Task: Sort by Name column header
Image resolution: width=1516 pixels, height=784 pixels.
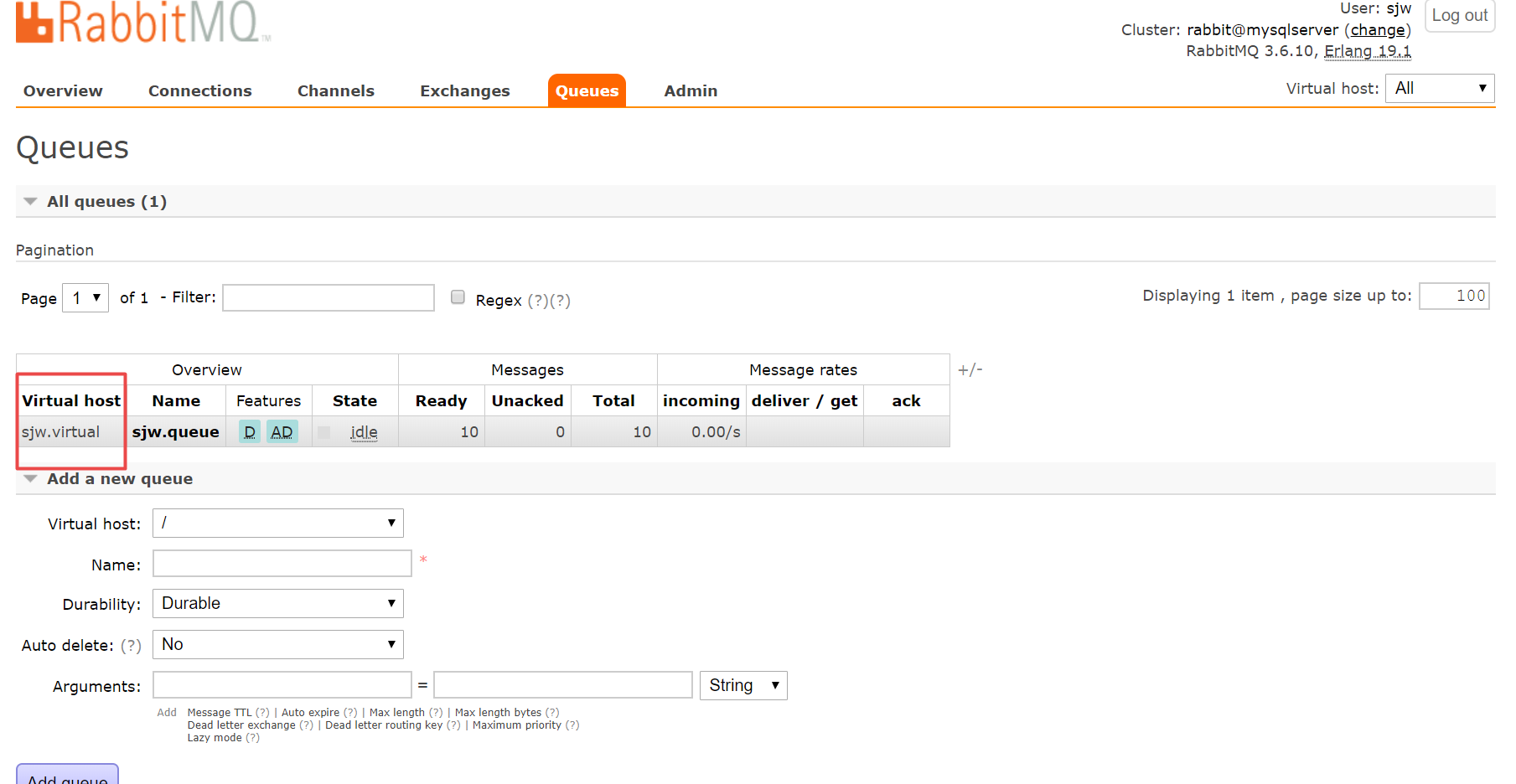Action: (x=176, y=401)
